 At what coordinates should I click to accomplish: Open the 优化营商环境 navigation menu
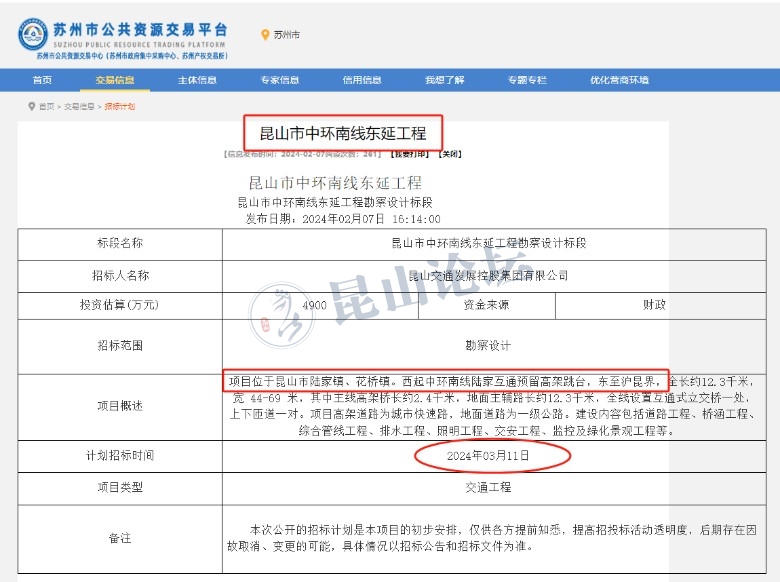tap(619, 80)
